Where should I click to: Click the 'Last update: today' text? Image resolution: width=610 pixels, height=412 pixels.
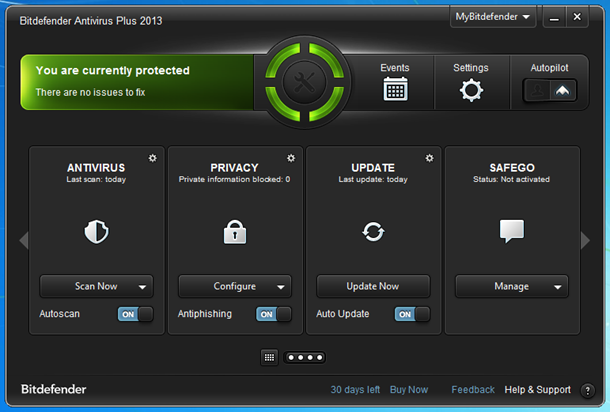pyautogui.click(x=373, y=179)
